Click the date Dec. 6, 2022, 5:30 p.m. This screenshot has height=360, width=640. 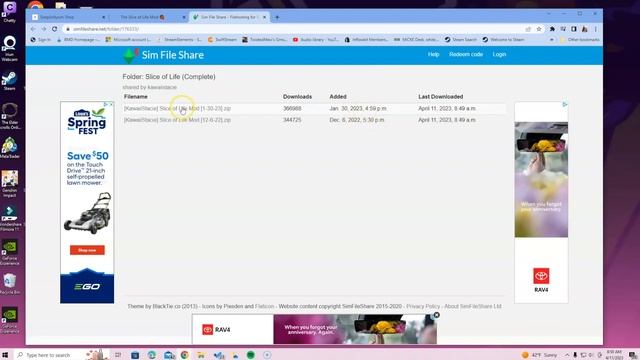[x=357, y=120]
